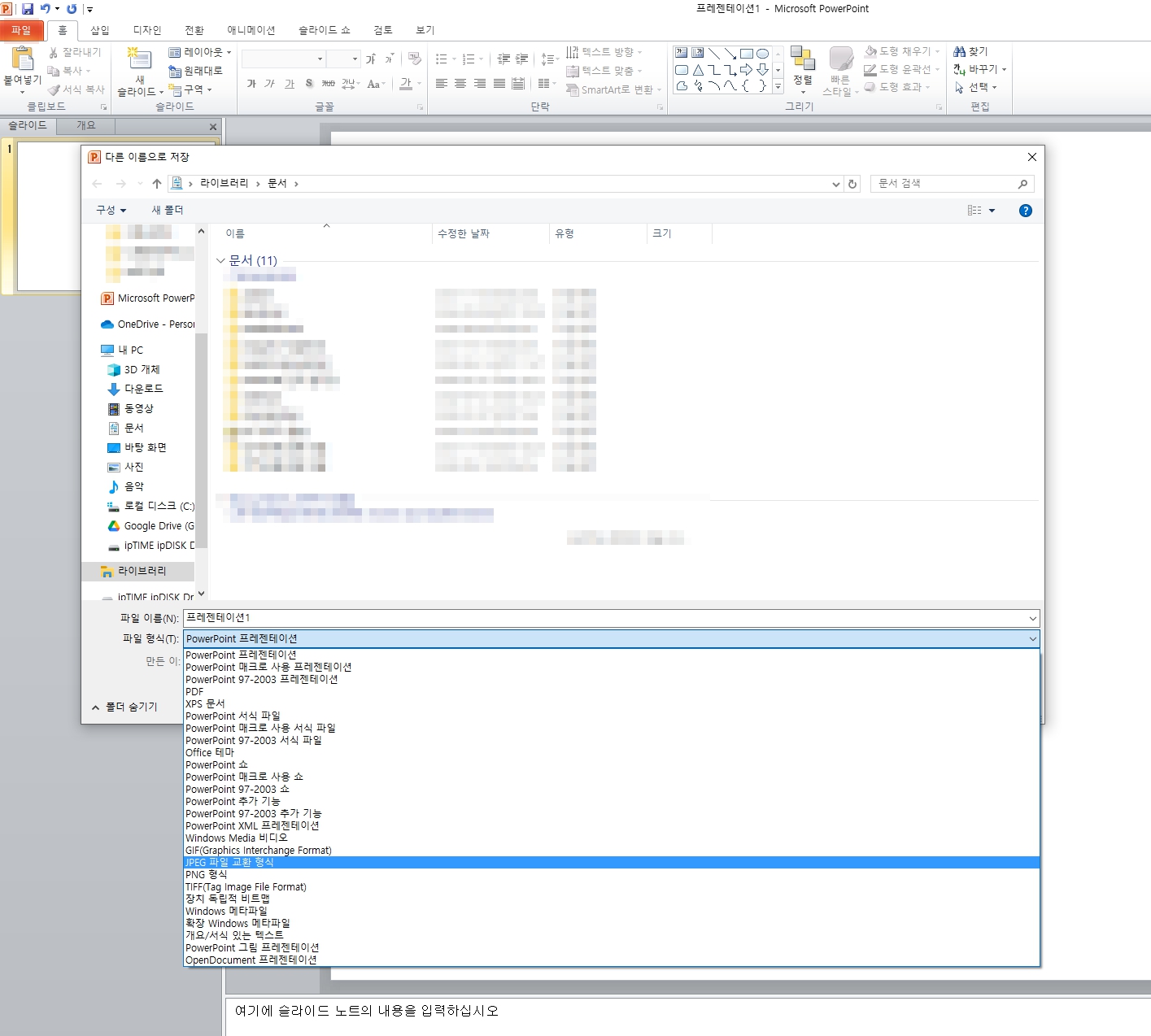Select PDF file format option
This screenshot has width=1151, height=1036.
612,691
